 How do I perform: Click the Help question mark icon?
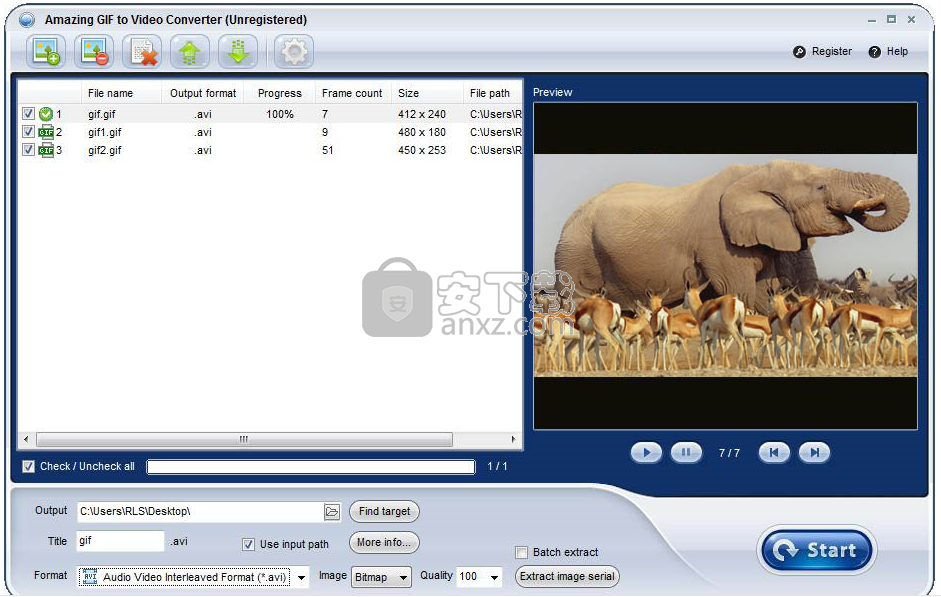(874, 52)
